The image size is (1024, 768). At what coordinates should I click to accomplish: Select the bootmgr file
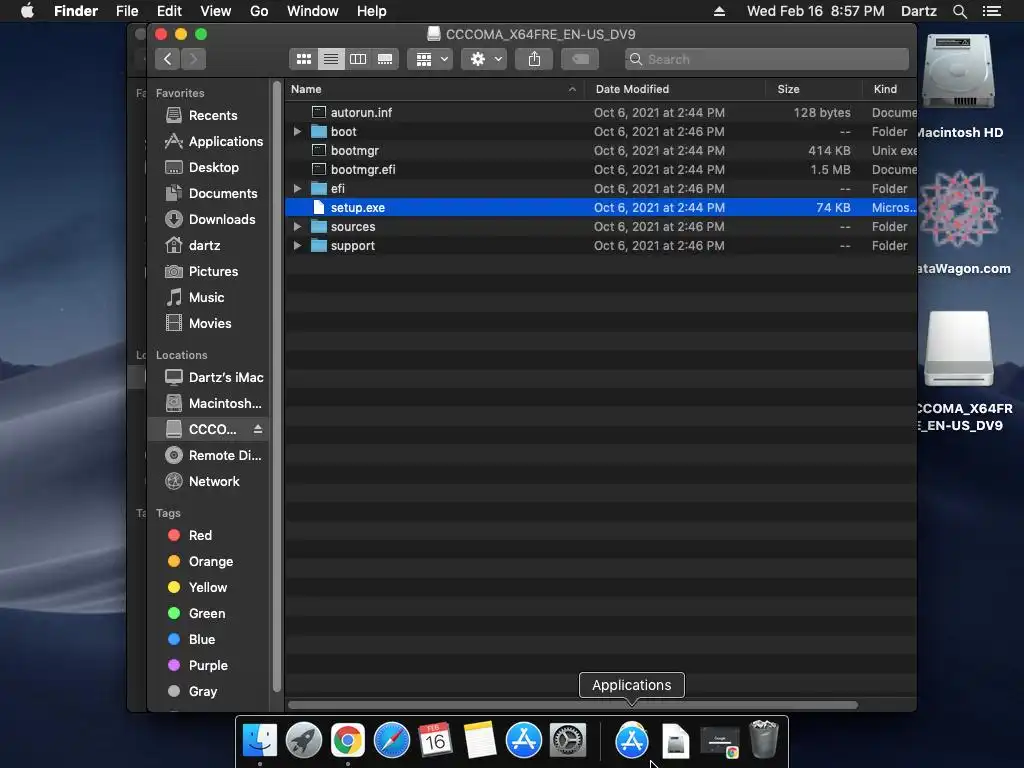600,151
